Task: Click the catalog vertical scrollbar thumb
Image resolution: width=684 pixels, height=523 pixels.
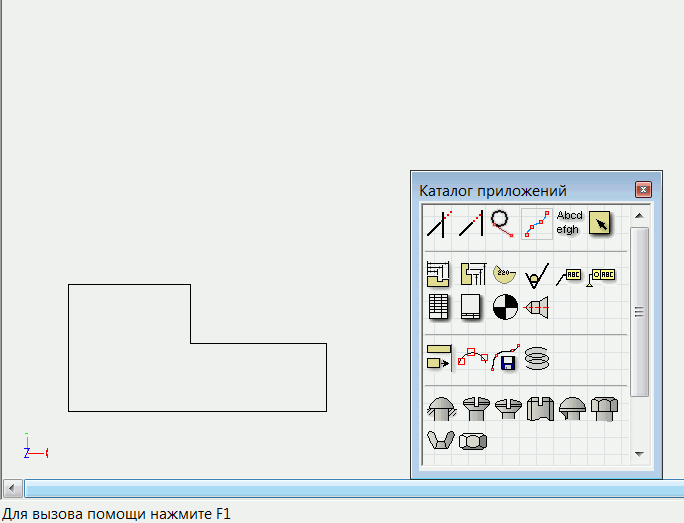Action: pyautogui.click(x=640, y=312)
